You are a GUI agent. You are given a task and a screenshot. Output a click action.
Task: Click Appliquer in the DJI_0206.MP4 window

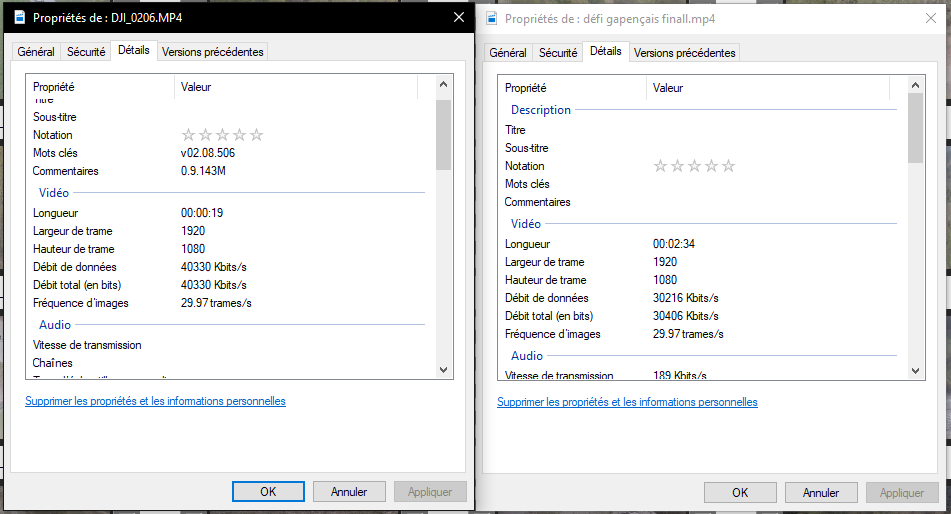pos(430,492)
